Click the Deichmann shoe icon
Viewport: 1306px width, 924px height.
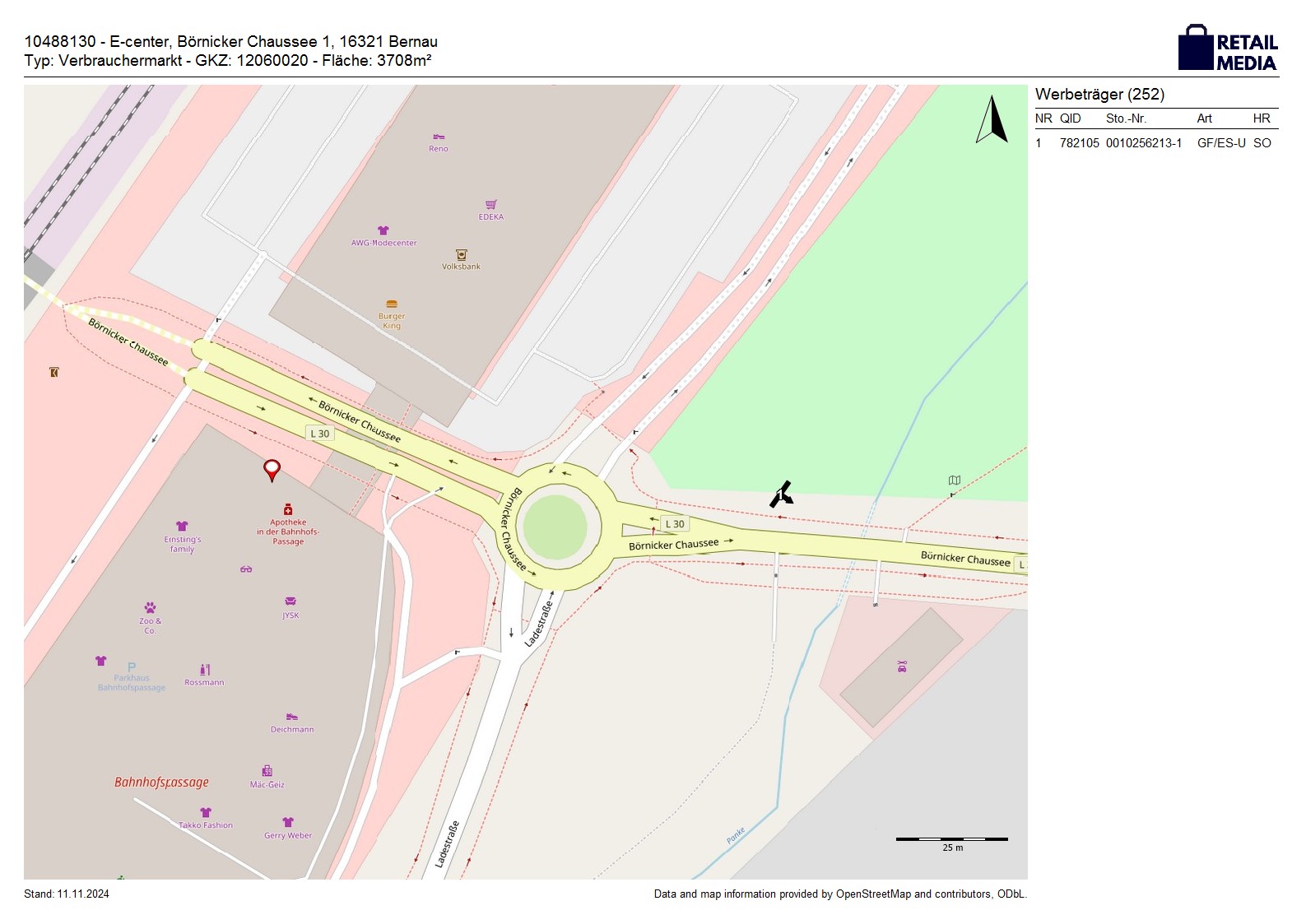(x=291, y=717)
